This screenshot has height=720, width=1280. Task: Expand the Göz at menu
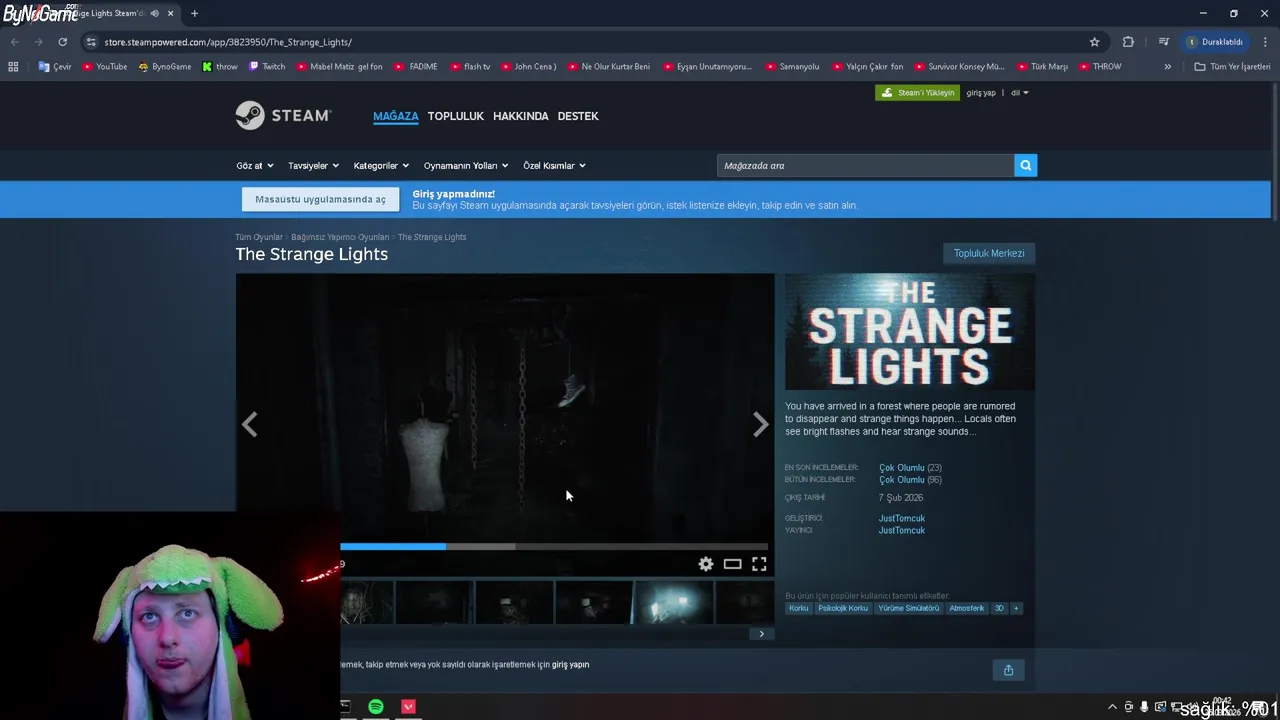coord(255,166)
